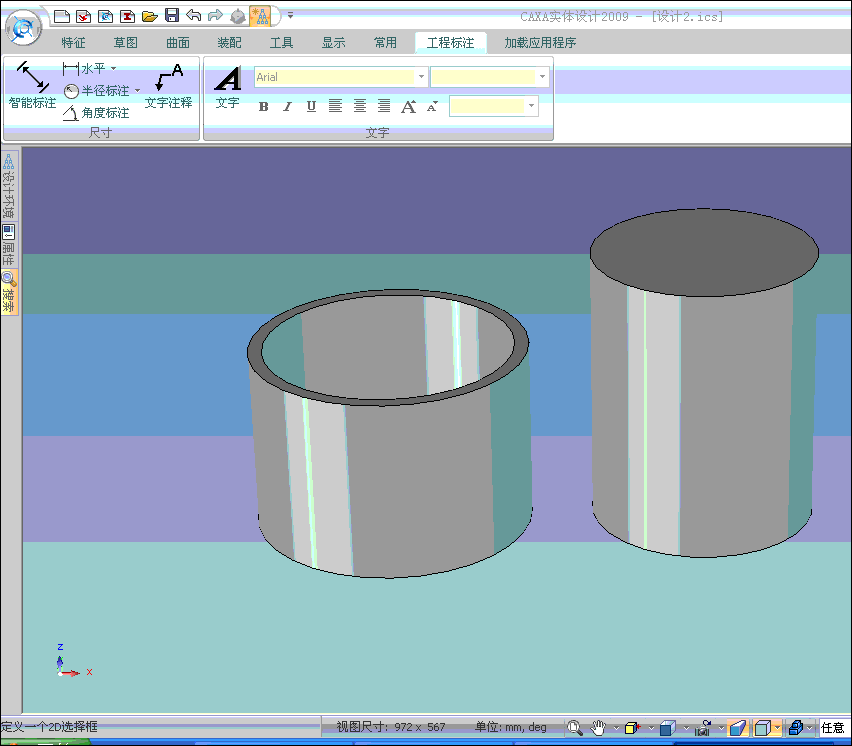Click the Save icon in quick access toolbar
The width and height of the screenshot is (852, 746).
172,16
